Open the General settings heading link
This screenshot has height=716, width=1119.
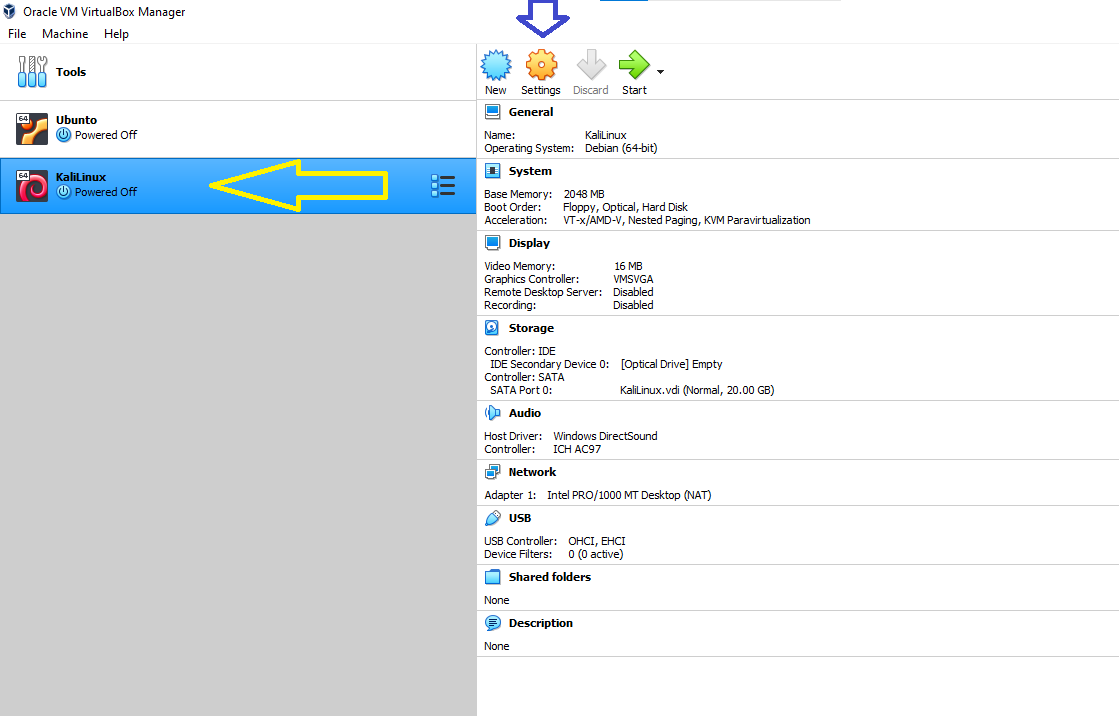[x=531, y=112]
